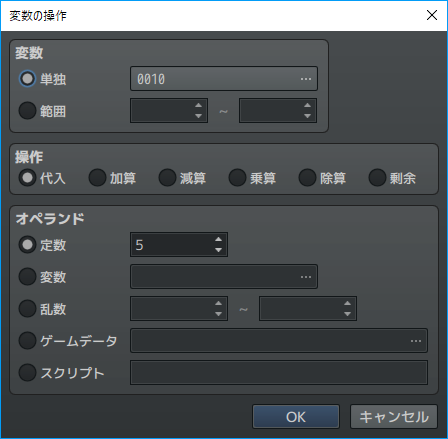Viewport: 448px width, 439px height.
Task: Select the 乱数 (random) operand option
Action: pos(27,309)
